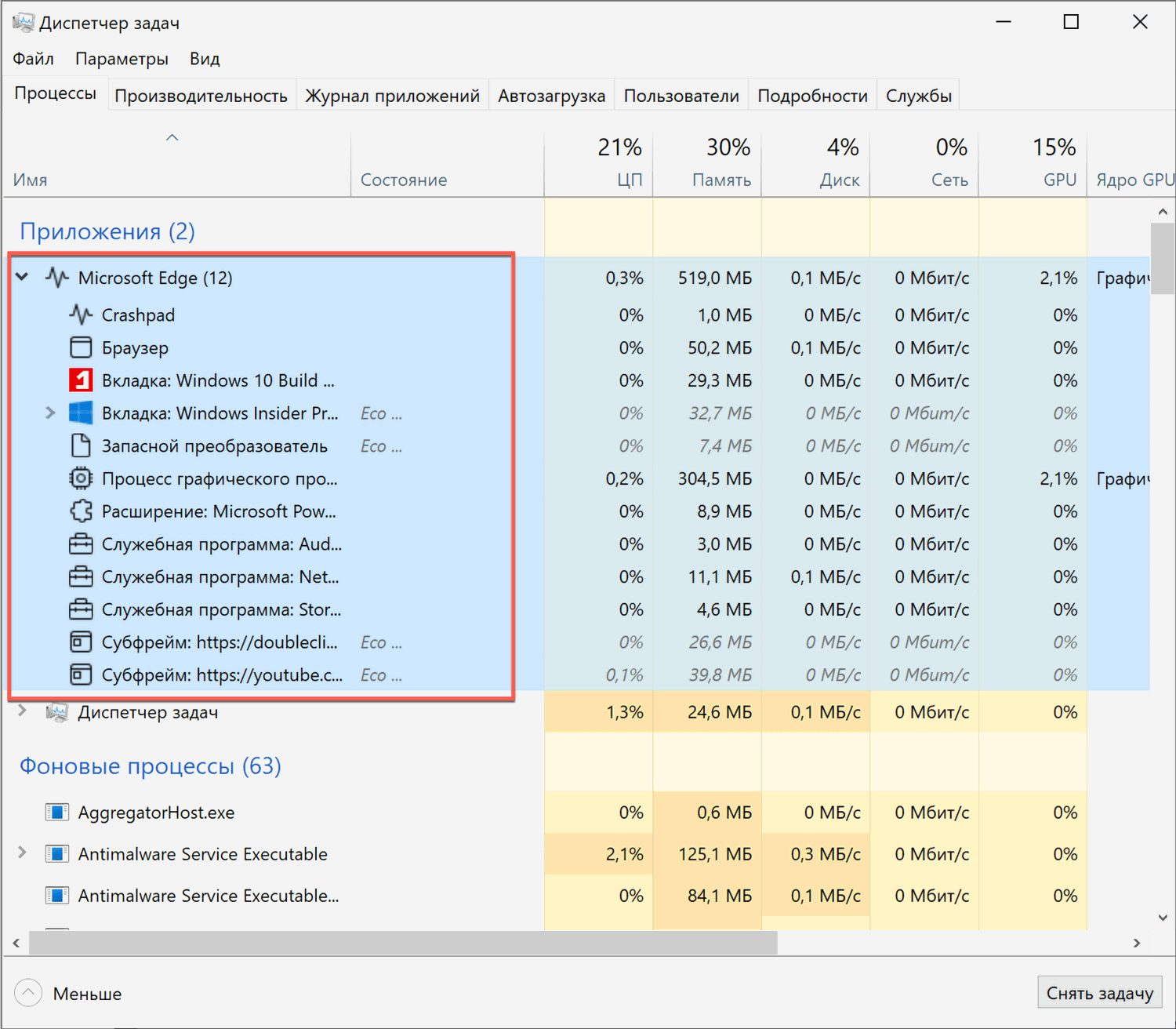Screen dimensions: 1176x1029
Task: Click the Microsoft Pow... extension puzzle icon
Action: click(x=81, y=511)
